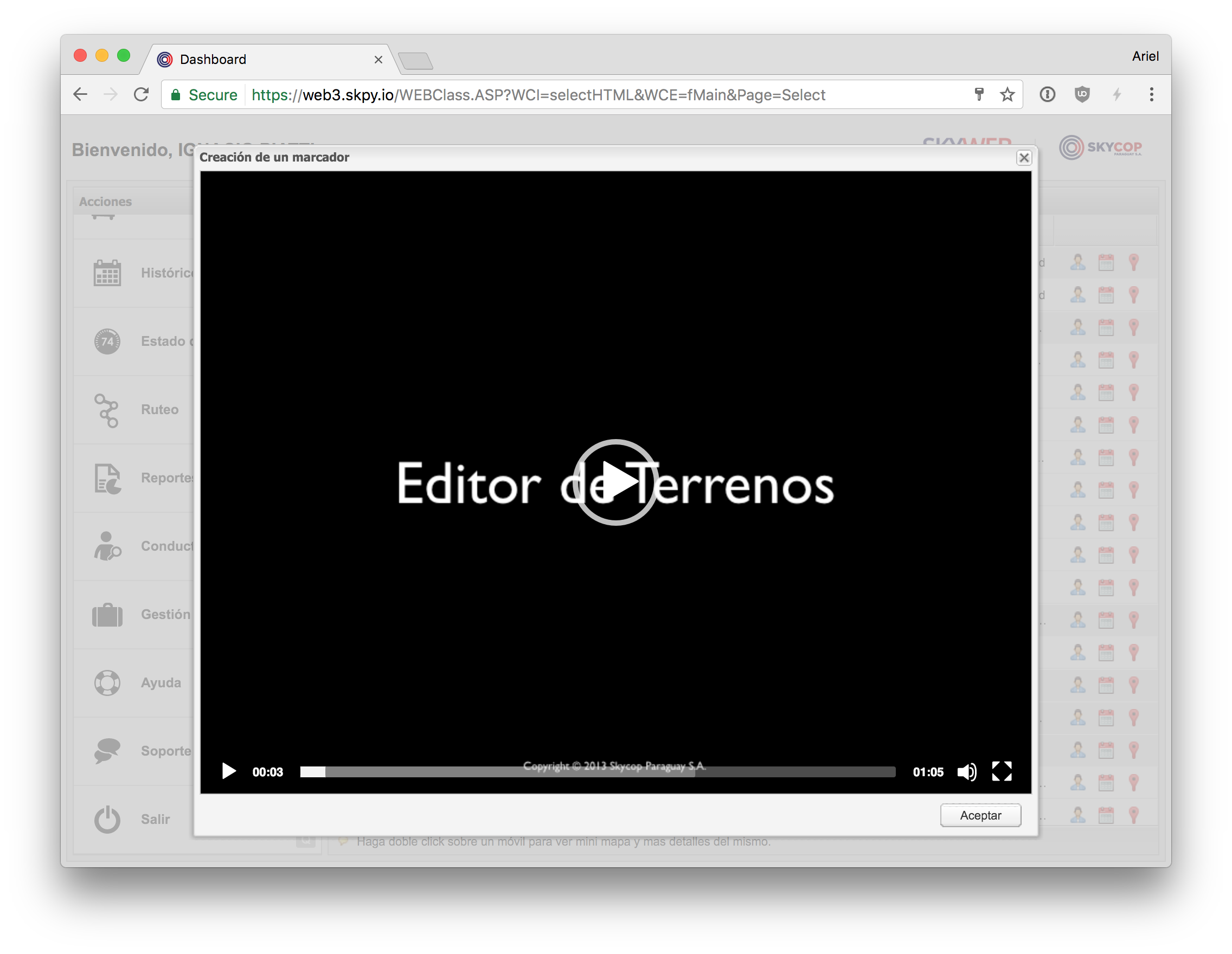
Task: Open Estado via the speedometer icon
Action: pyautogui.click(x=107, y=341)
